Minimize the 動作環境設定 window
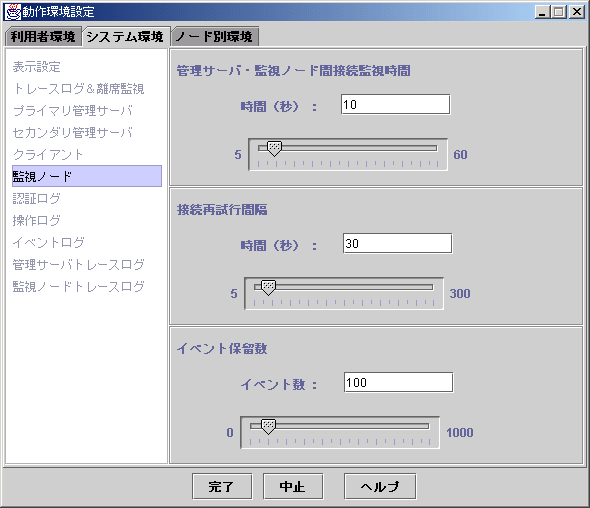590x508 pixels. [542, 12]
